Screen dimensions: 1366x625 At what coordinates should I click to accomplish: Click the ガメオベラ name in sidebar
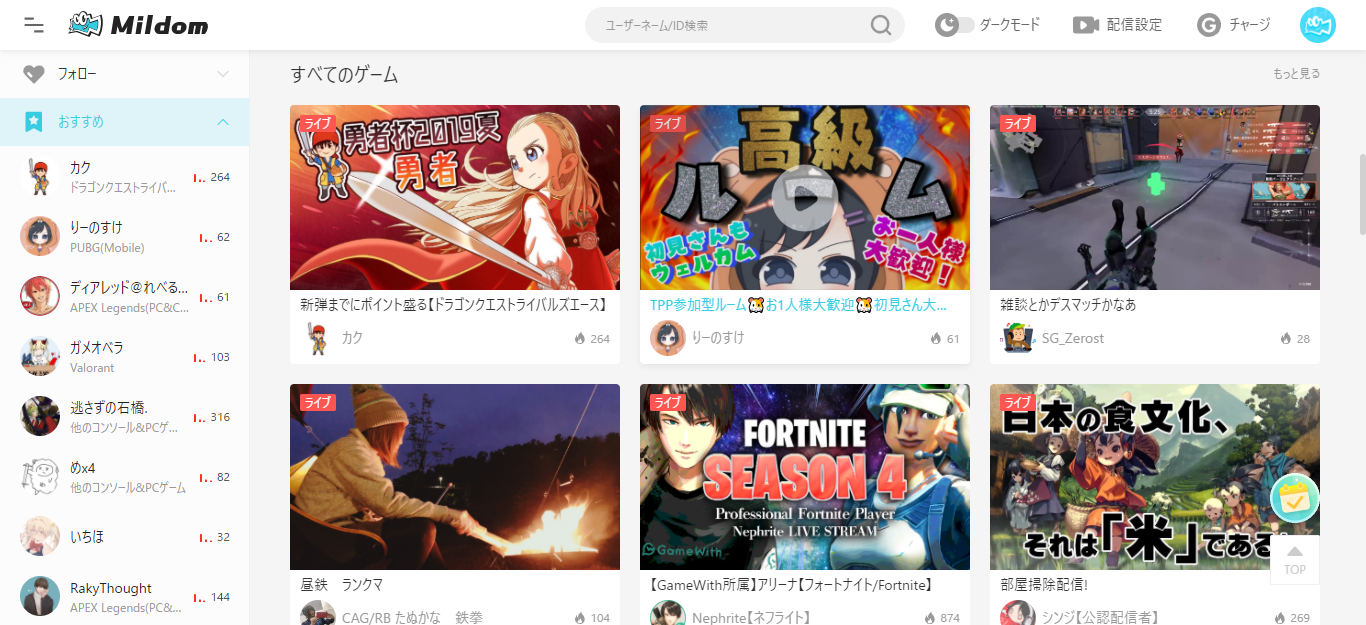[96, 347]
